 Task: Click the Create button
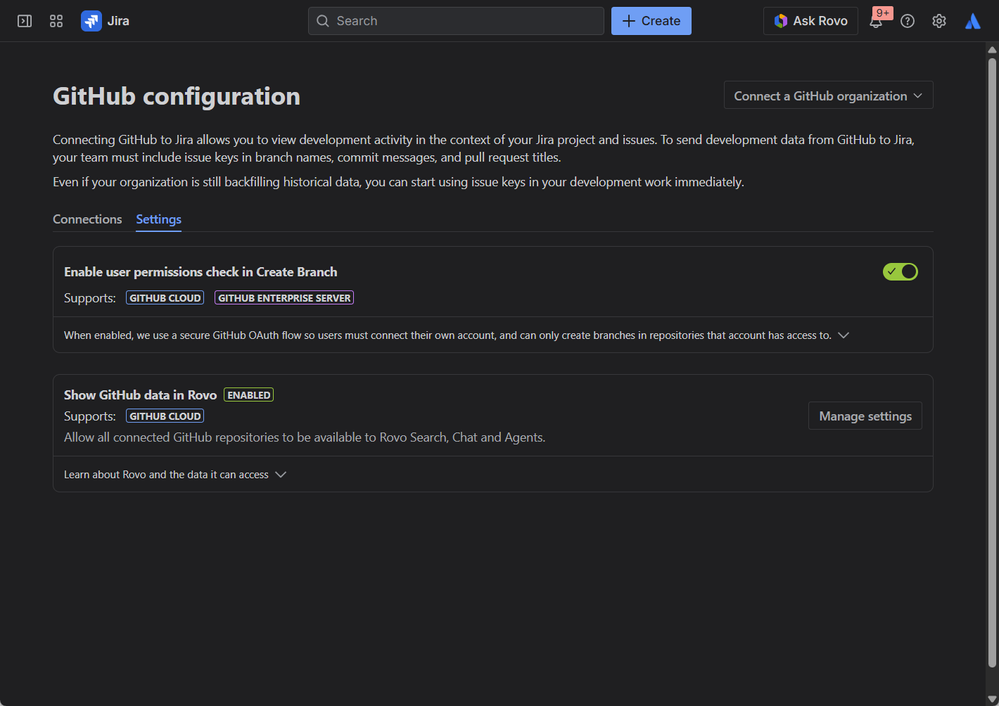click(x=651, y=21)
